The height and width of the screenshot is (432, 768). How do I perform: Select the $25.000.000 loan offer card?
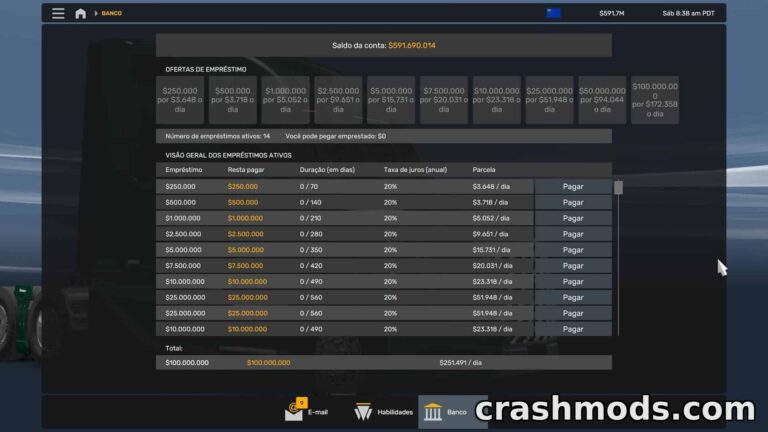click(x=550, y=100)
